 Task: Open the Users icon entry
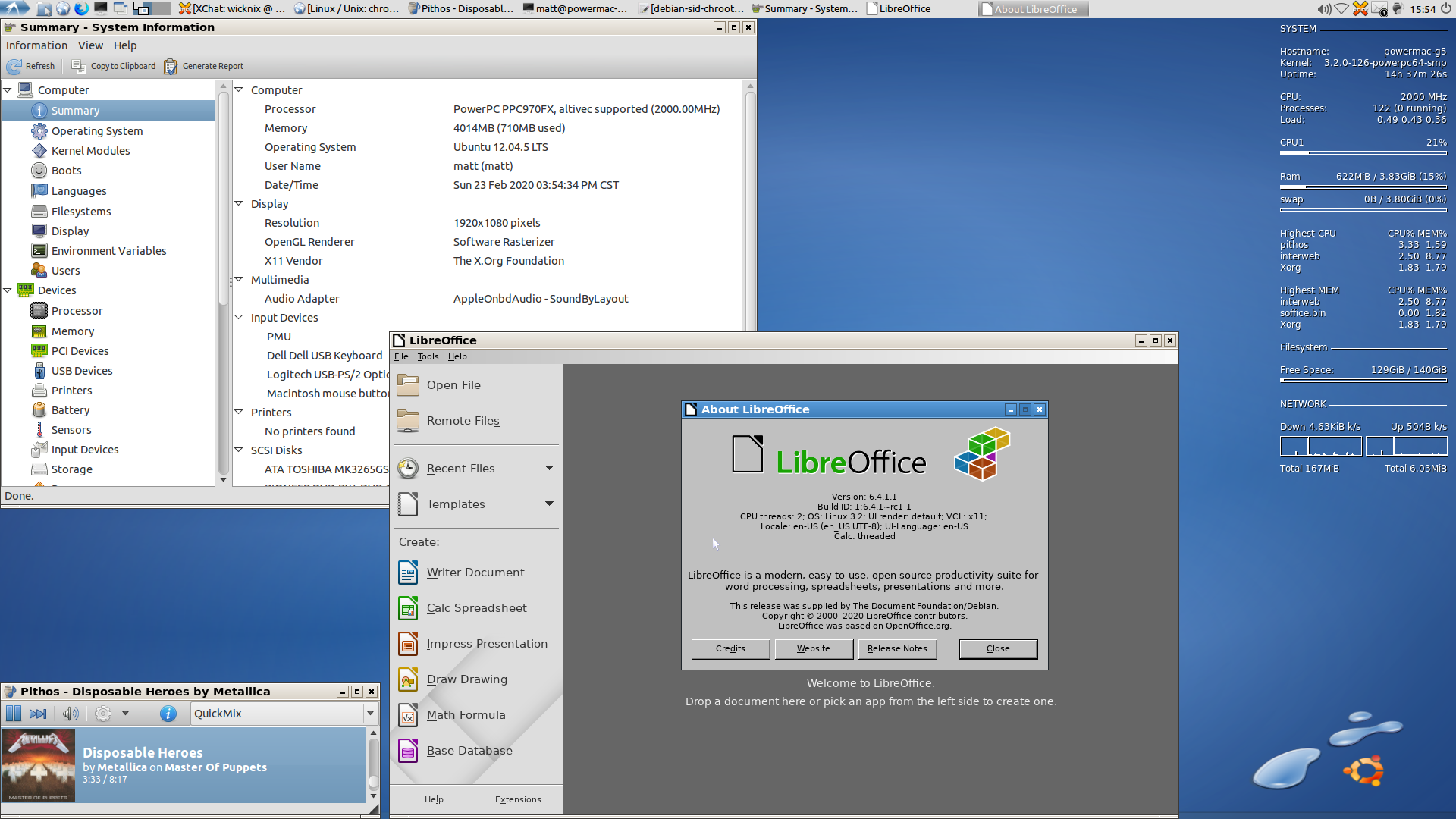(39, 271)
